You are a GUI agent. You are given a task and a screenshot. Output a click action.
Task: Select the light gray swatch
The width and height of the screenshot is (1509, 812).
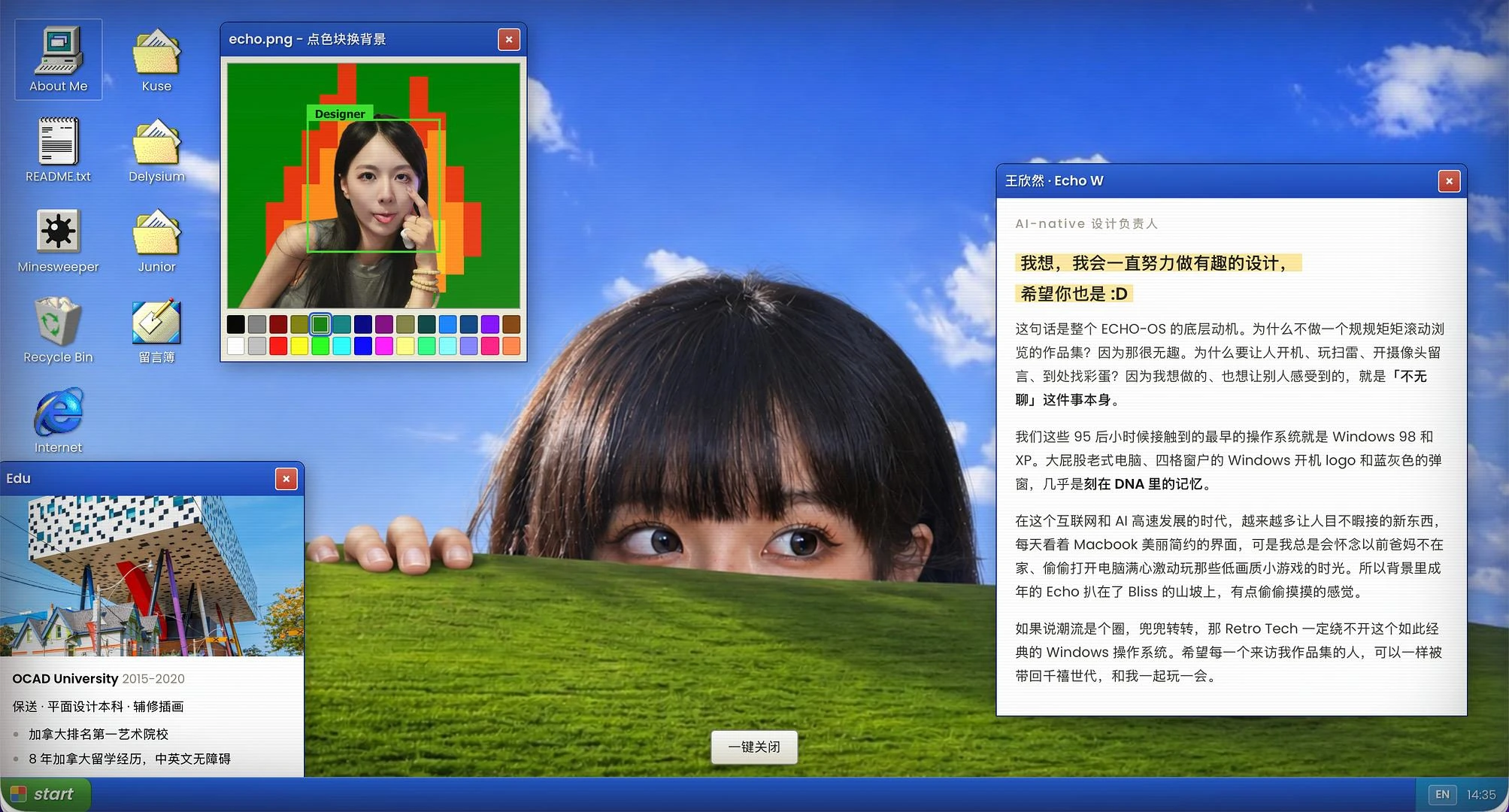tap(257, 346)
